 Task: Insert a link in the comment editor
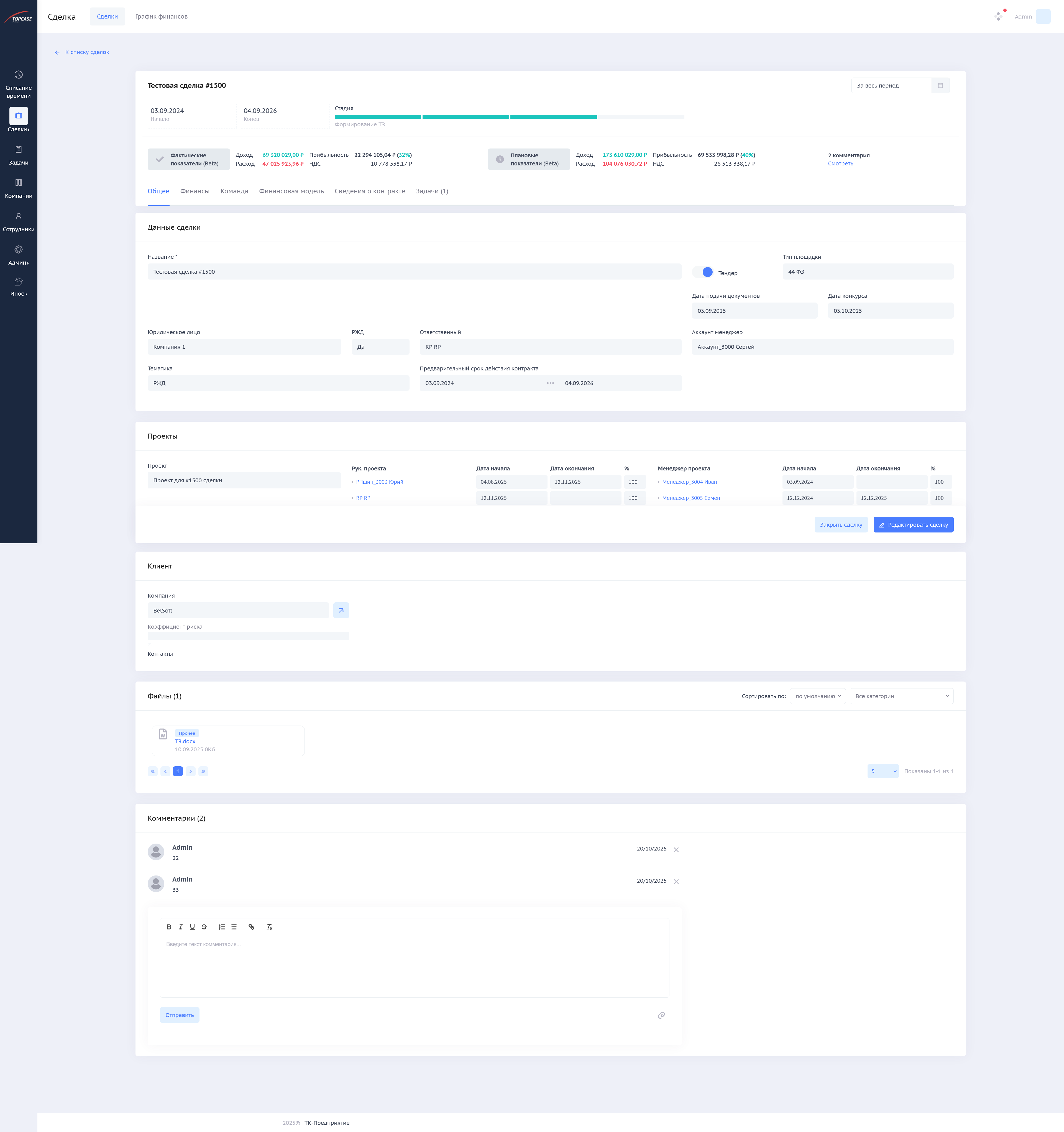[251, 927]
